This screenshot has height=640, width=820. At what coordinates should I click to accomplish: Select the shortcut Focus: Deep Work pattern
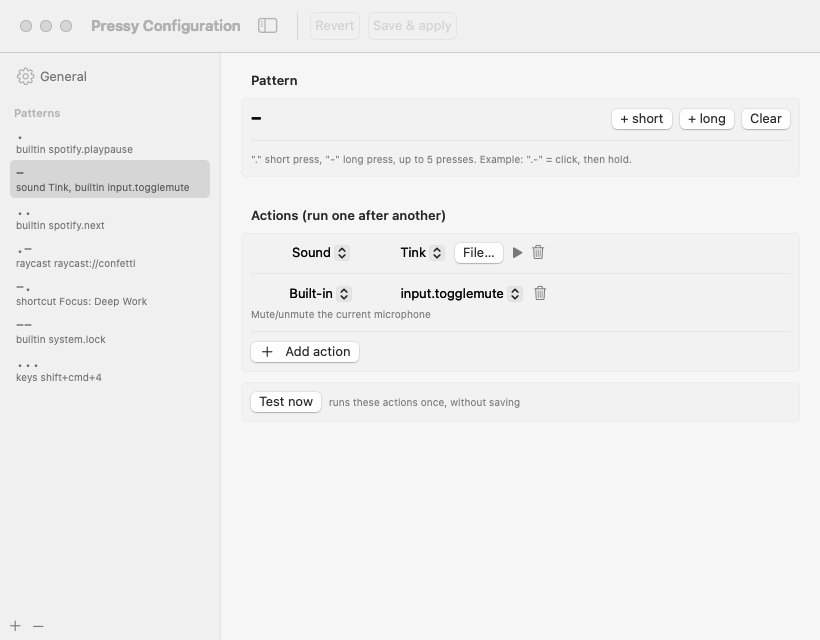click(x=110, y=294)
